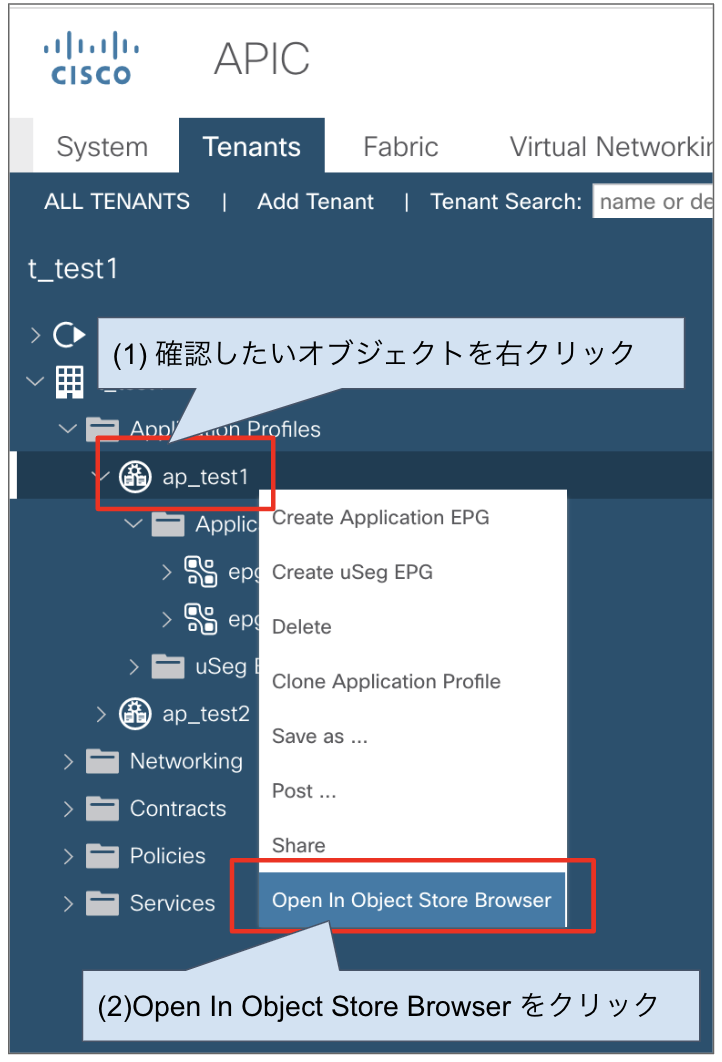722x1062 pixels.
Task: Select the Policies tree label
Action: [x=168, y=856]
